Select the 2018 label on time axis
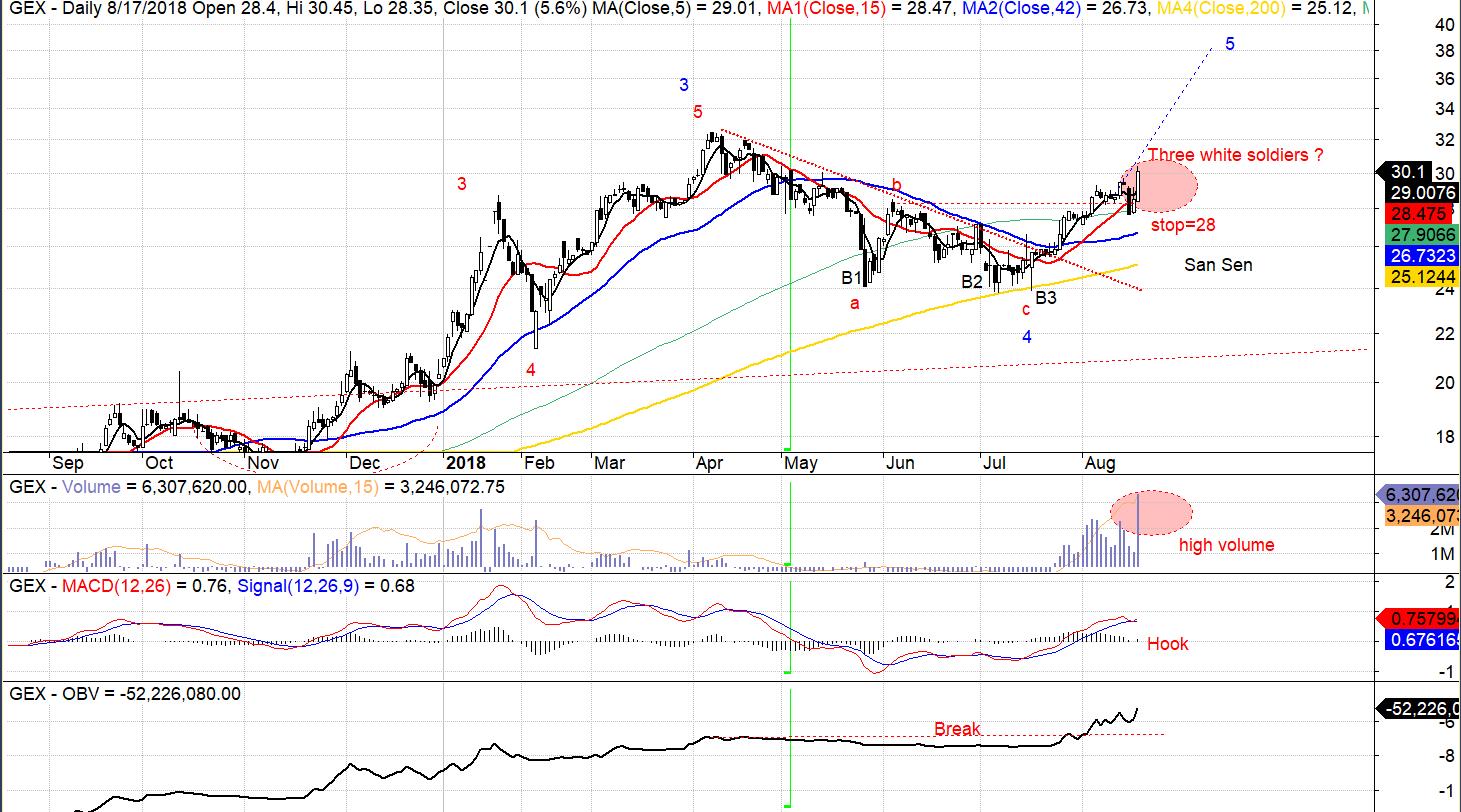The image size is (1461, 812). pyautogui.click(x=465, y=463)
